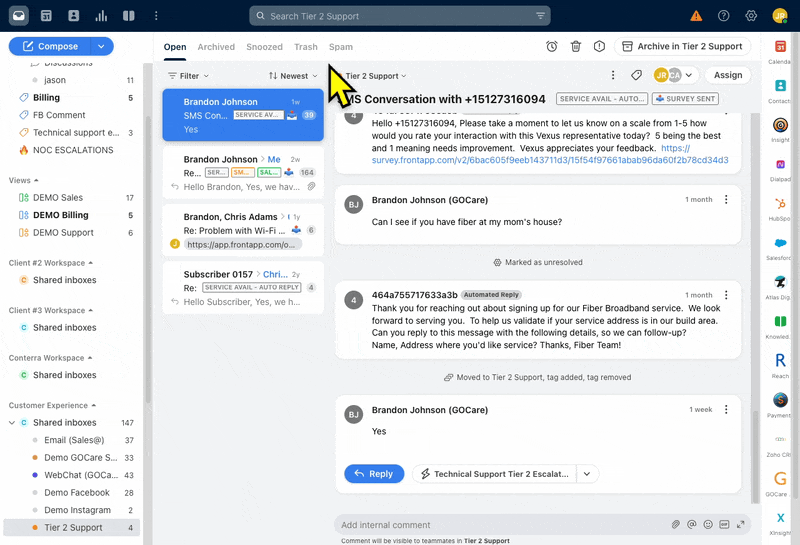The width and height of the screenshot is (800, 545).
Task: Open the Newest sort dropdown
Action: pos(293,76)
